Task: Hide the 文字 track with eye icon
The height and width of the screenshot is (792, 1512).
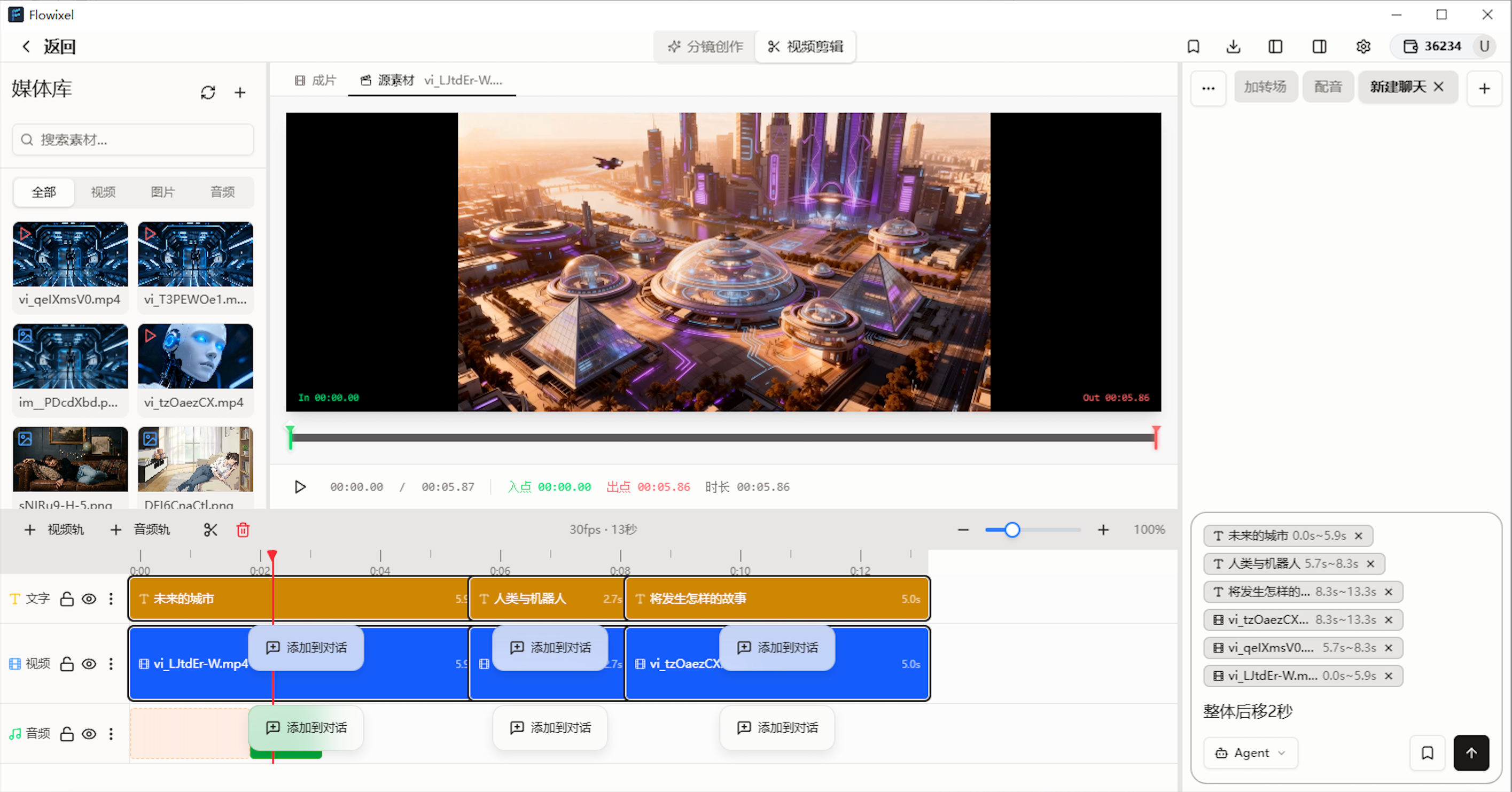Action: point(89,599)
